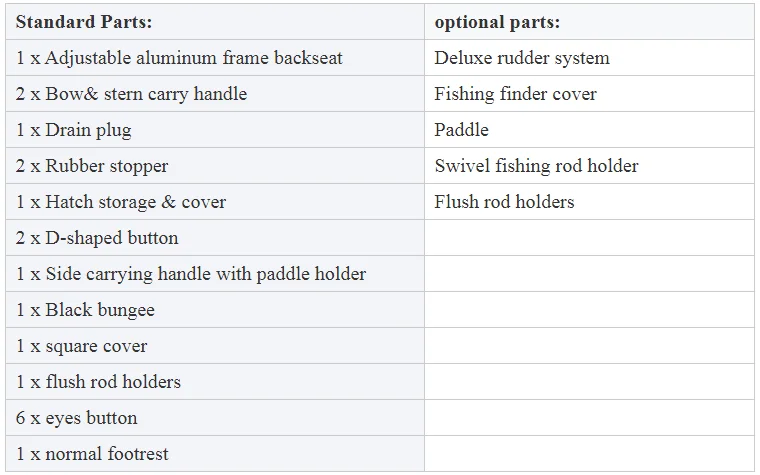Click 1 x flush rod holders cell
Screen dimensions: 760x475
pos(215,381)
